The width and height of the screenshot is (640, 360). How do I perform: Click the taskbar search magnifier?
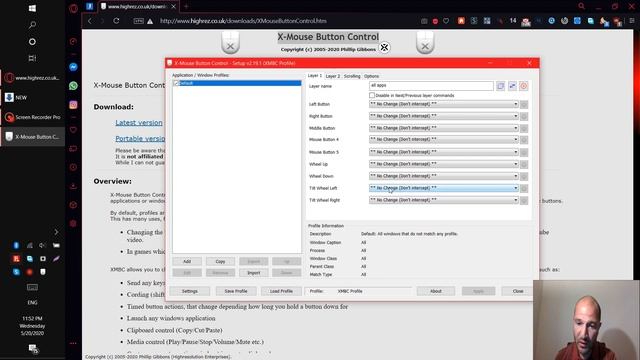[32, 25]
